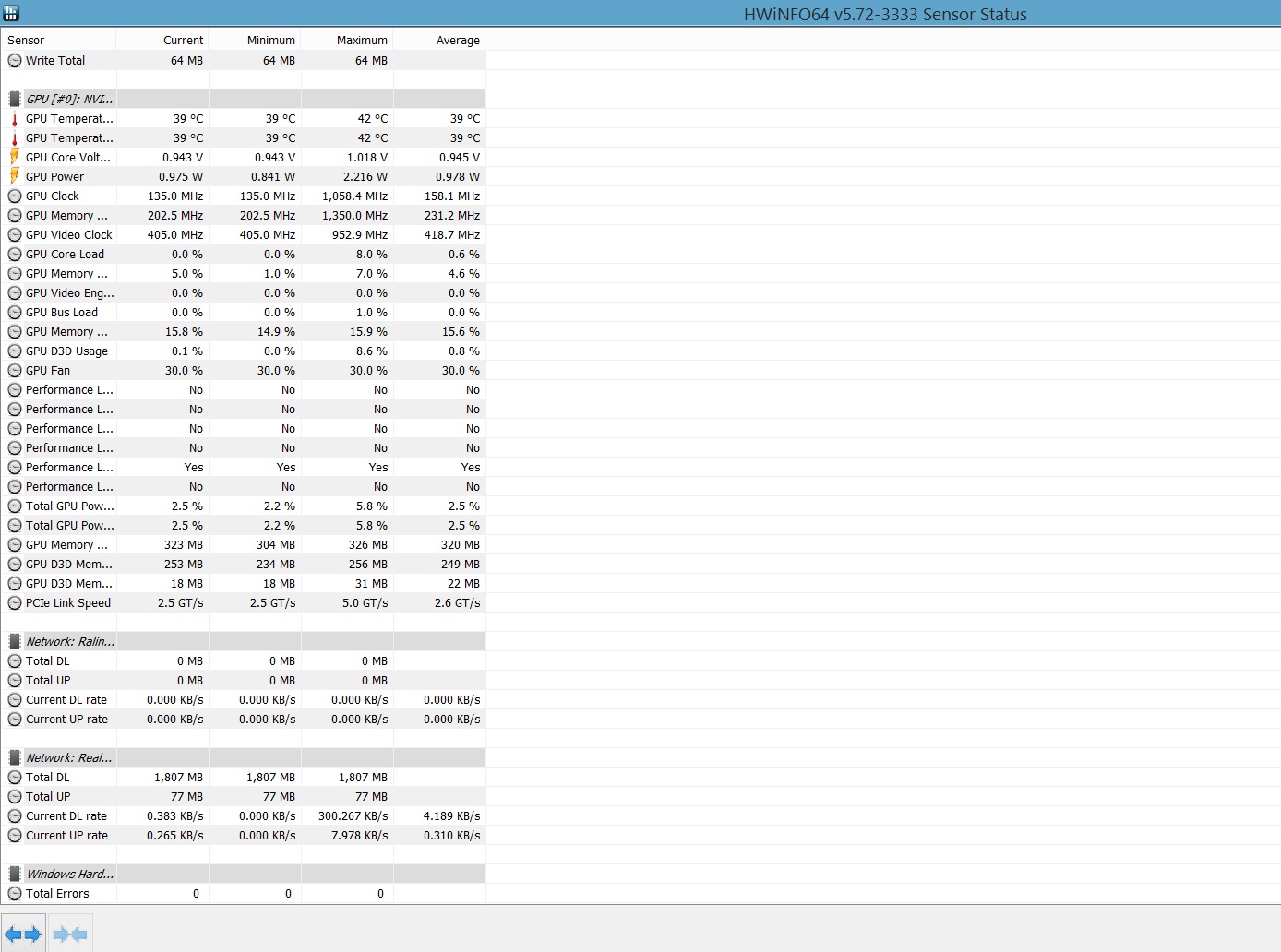This screenshot has width=1281, height=952.
Task: Select the GPU Video Clock sensor label
Action: (69, 235)
